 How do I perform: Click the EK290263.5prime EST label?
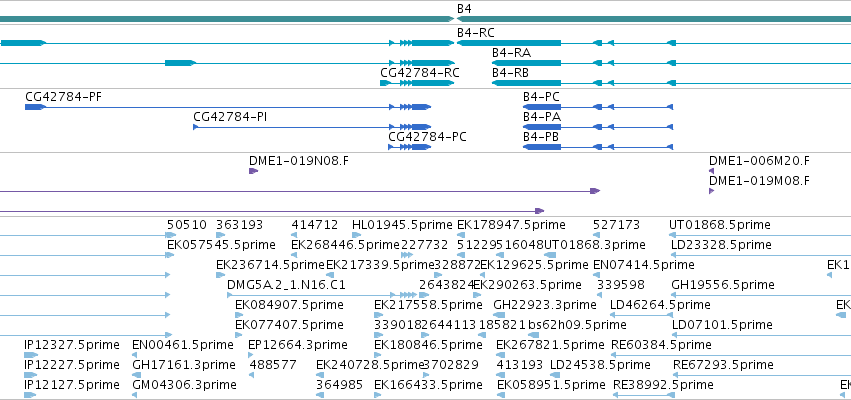528,285
